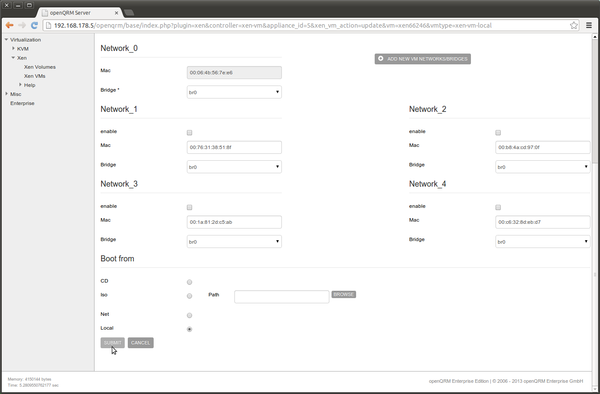
Task: Enable Network_2 checkbox
Action: tap(498, 133)
